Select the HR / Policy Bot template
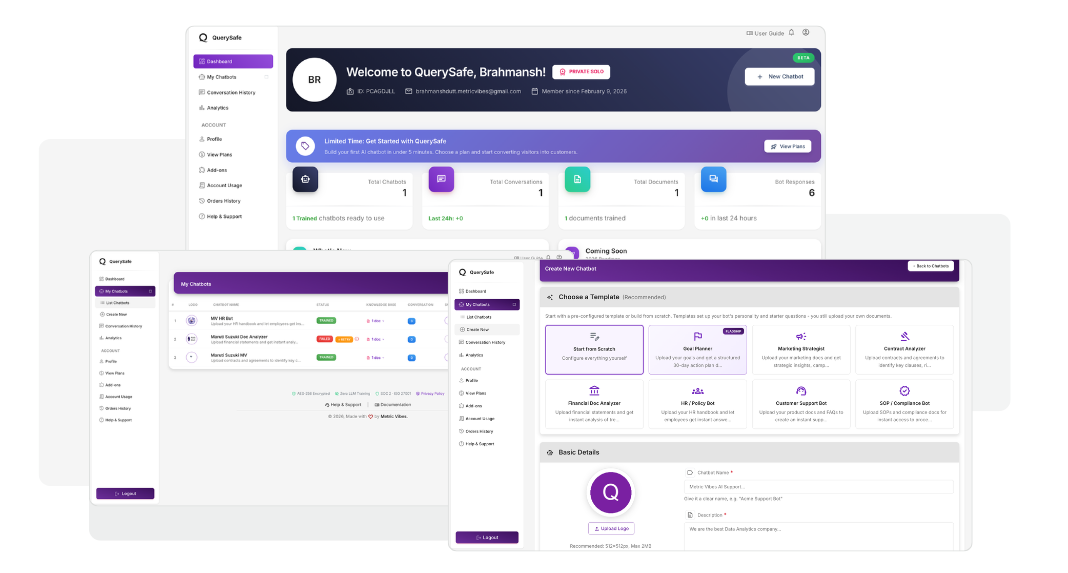 pos(697,404)
